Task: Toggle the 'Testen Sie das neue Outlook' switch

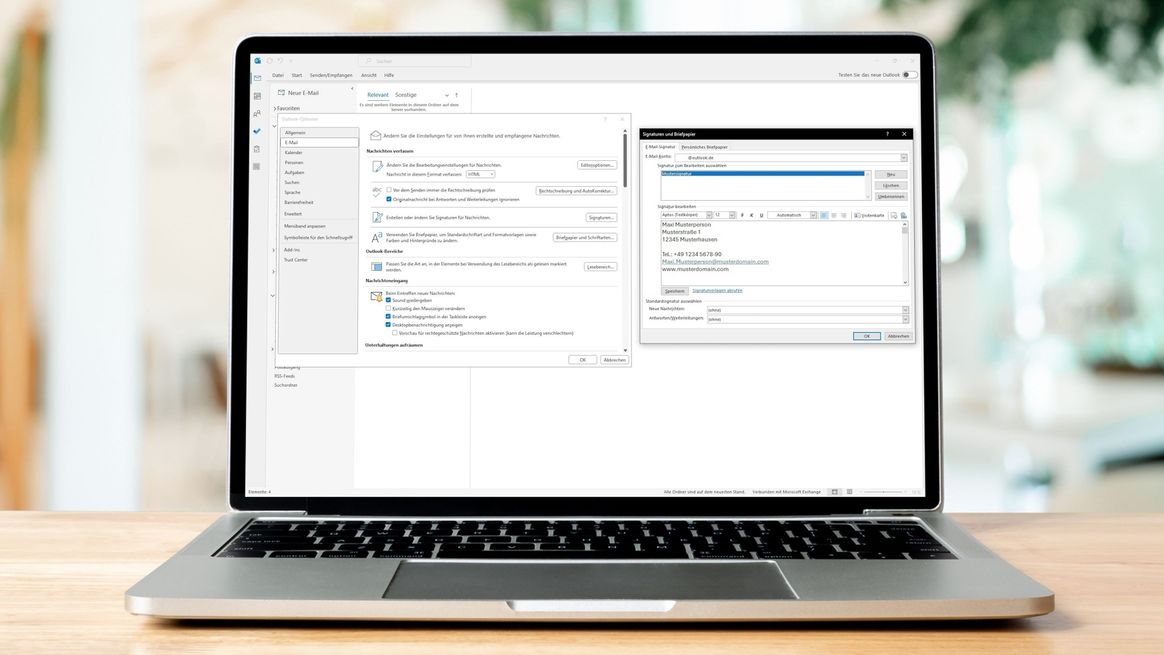Action: coord(909,75)
